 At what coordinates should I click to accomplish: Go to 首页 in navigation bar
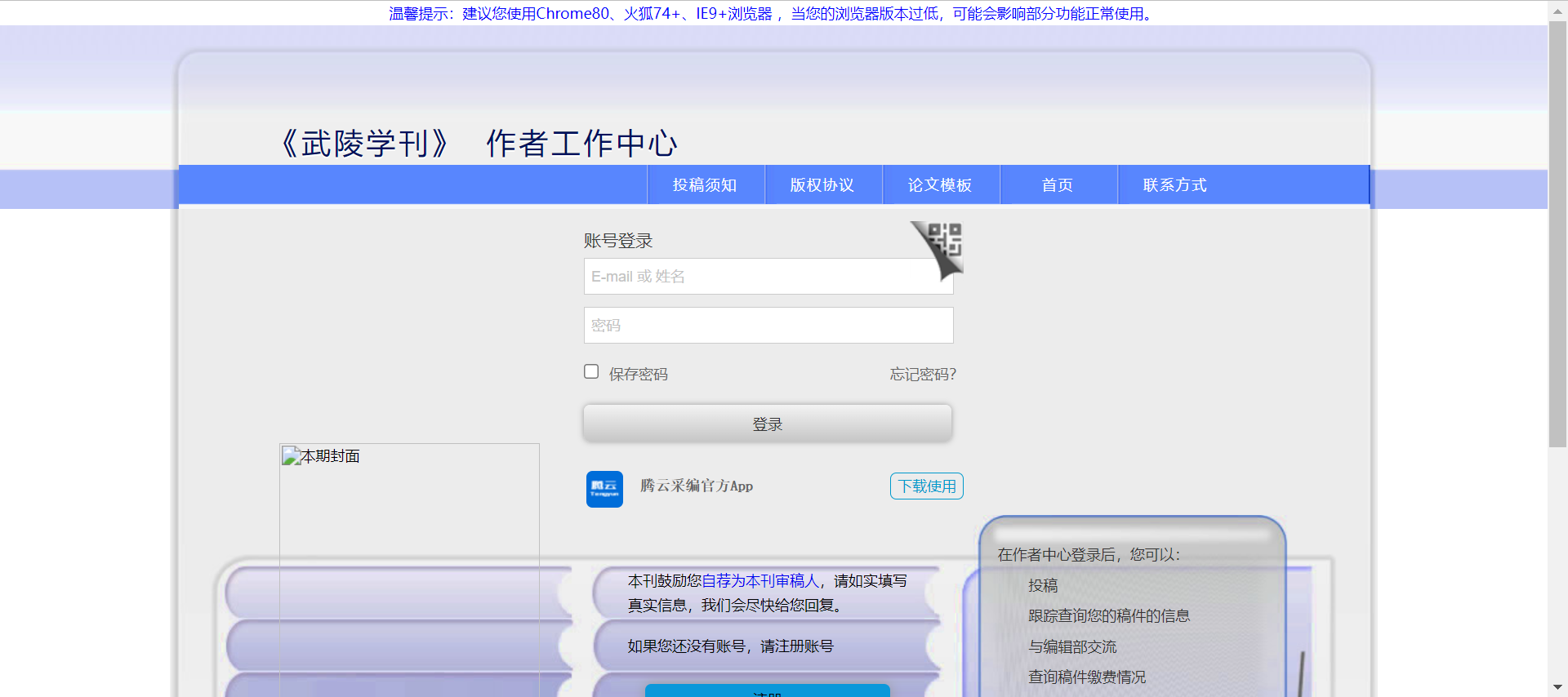[1058, 185]
